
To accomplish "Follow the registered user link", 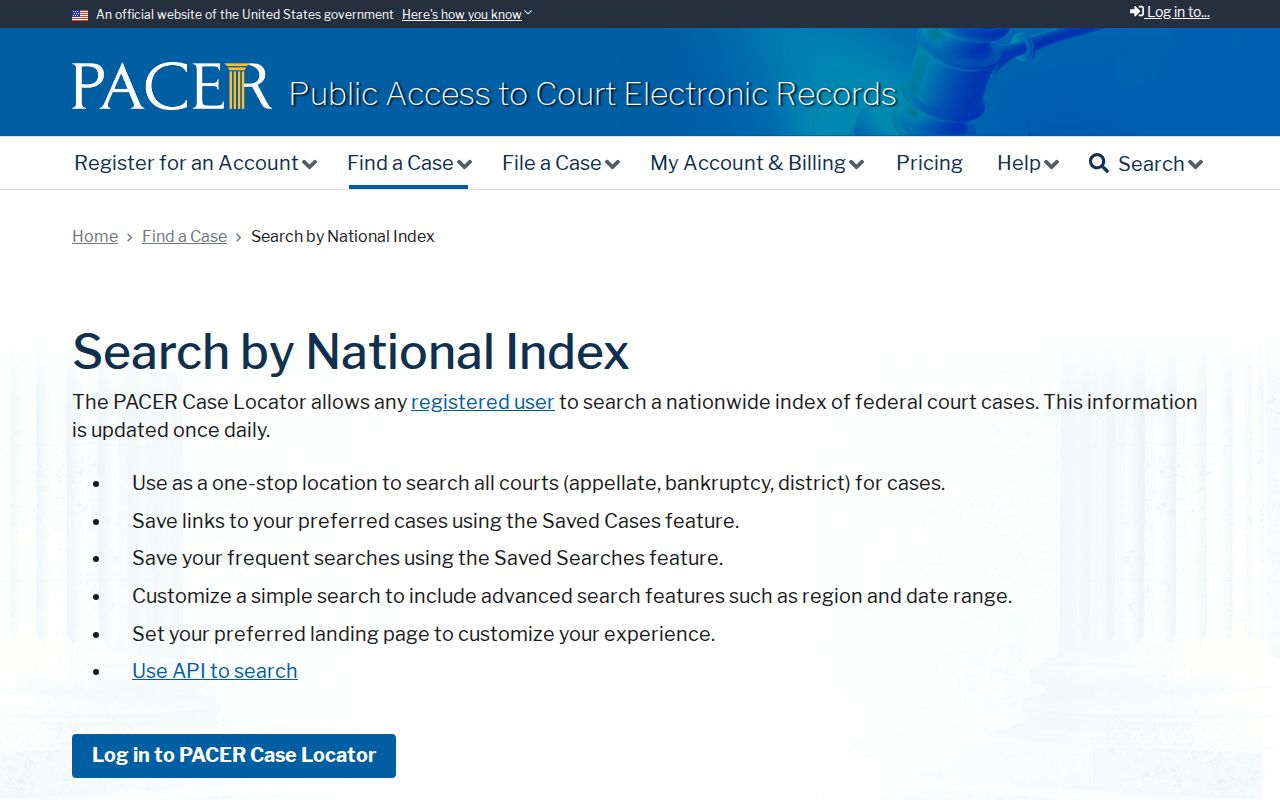I will pyautogui.click(x=482, y=402).
